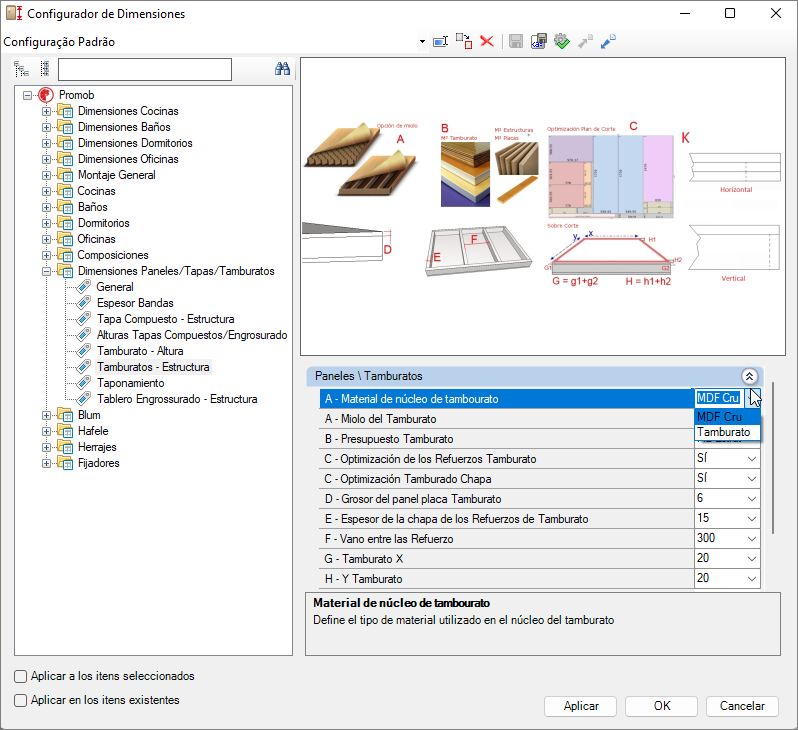
Task: Select Tablero Engrossurado - Estructura item
Action: [177, 399]
